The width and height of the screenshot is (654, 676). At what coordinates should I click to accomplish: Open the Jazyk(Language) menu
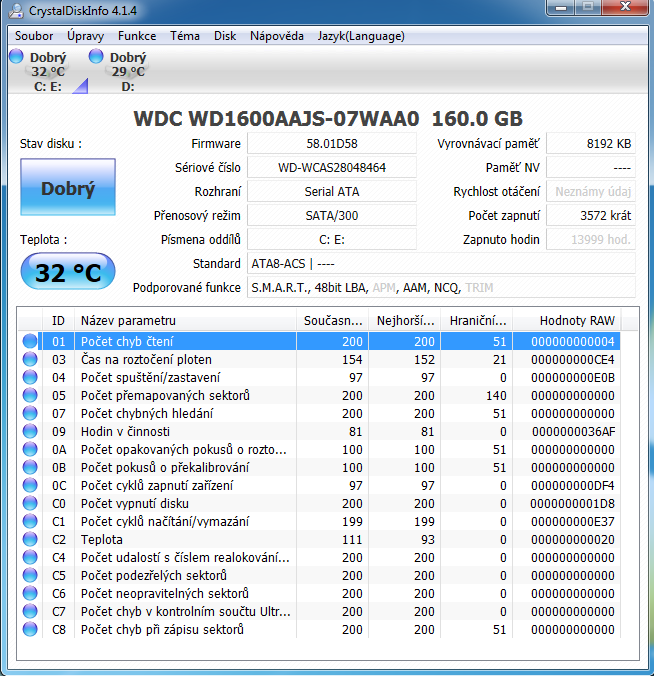point(361,36)
